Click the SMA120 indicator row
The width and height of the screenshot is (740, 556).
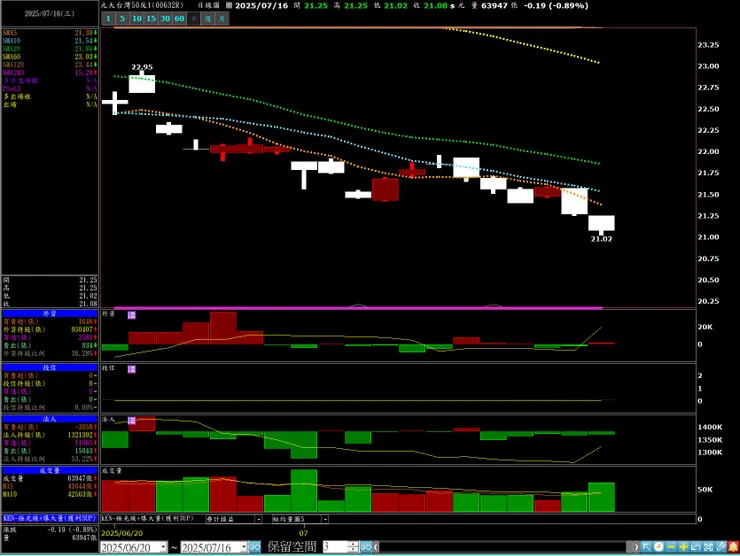[50, 65]
